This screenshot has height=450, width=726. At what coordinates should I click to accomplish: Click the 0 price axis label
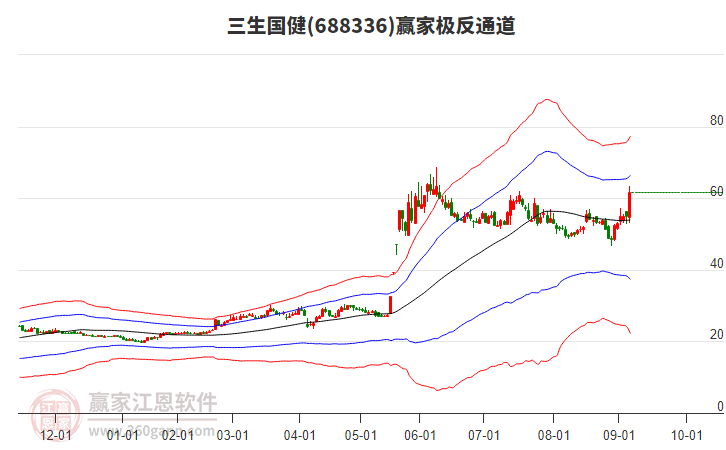click(x=720, y=406)
